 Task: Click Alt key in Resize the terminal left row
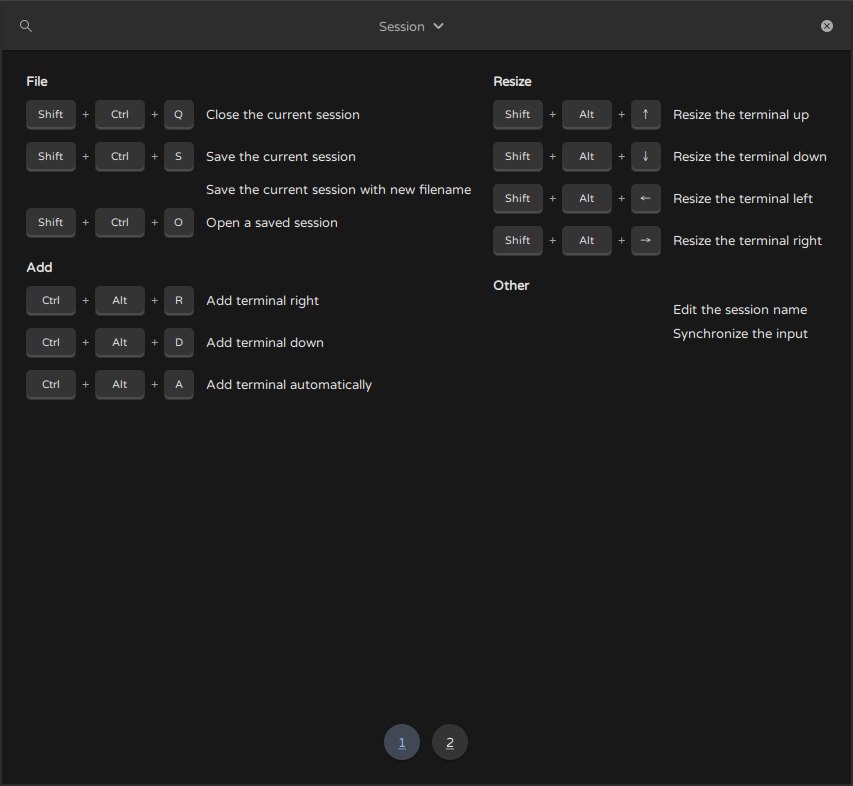(x=586, y=198)
